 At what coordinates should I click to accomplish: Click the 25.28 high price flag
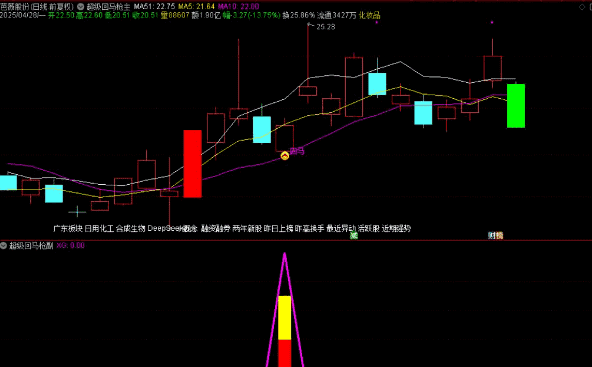coord(325,27)
